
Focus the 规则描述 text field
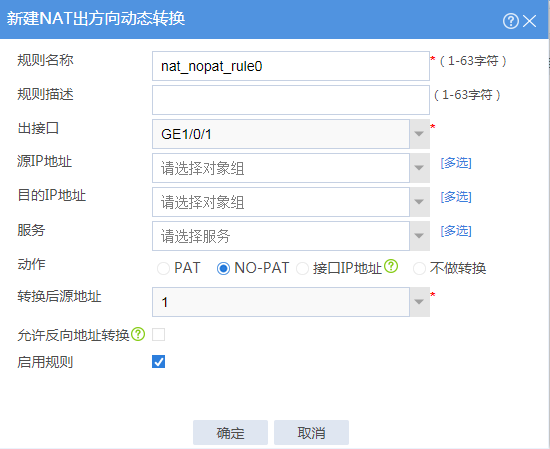291,100
